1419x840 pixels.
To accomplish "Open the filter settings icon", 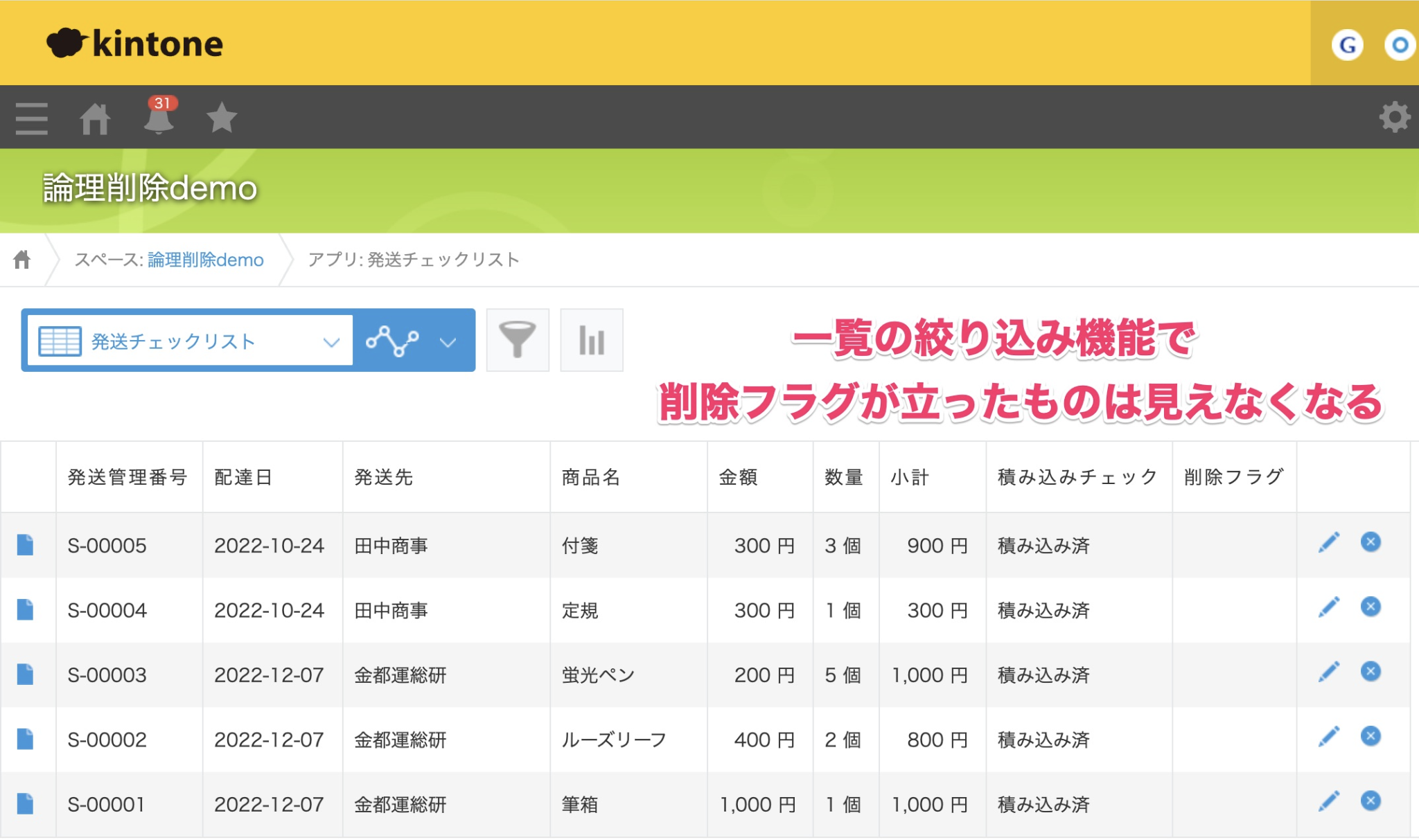I will (518, 340).
